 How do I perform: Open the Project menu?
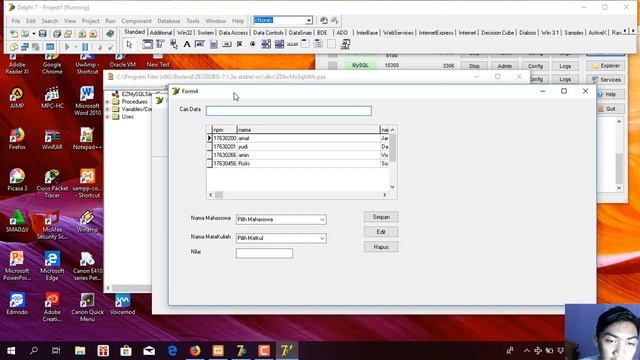[90, 21]
